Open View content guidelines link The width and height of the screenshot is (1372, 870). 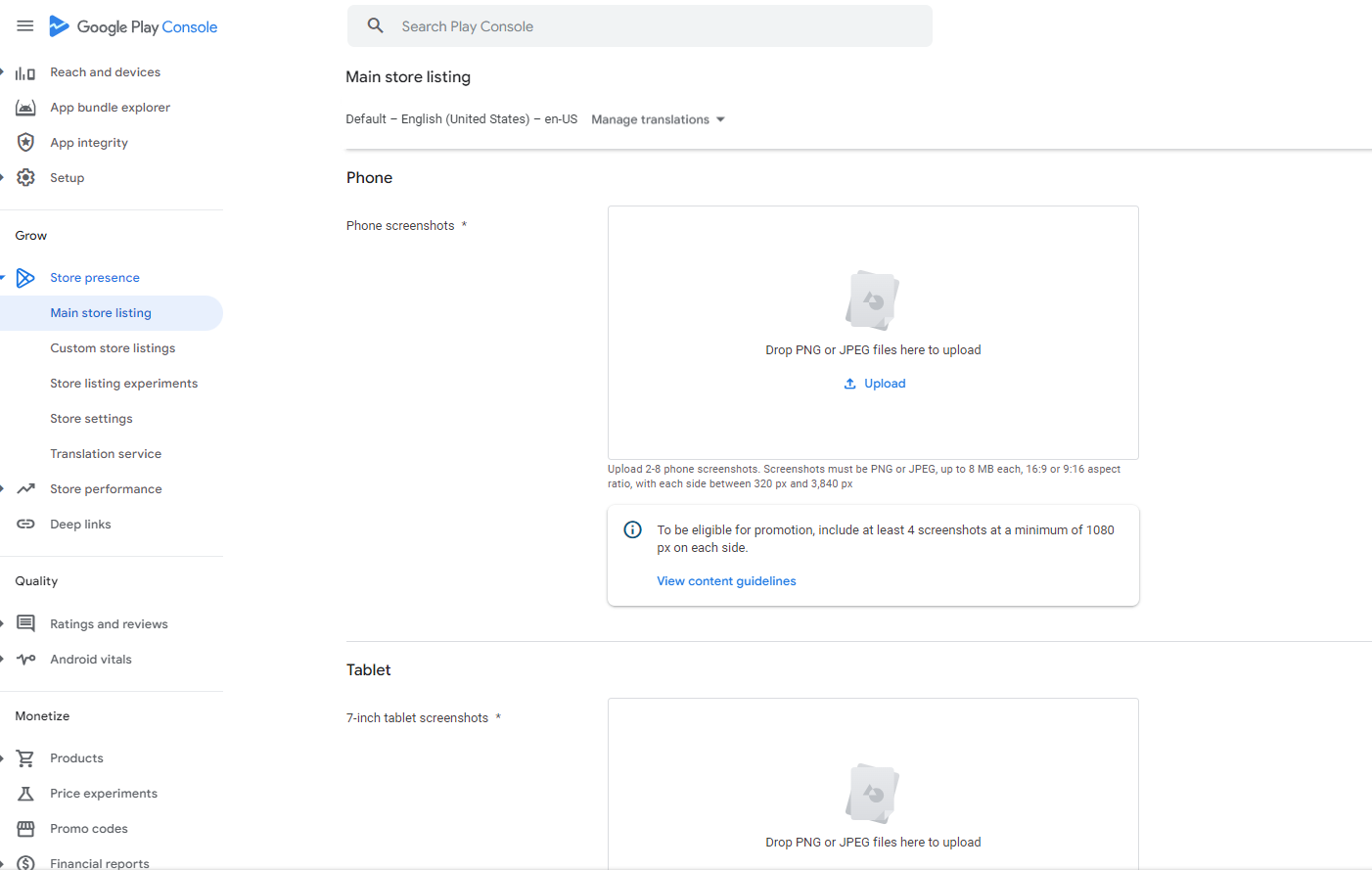point(726,580)
